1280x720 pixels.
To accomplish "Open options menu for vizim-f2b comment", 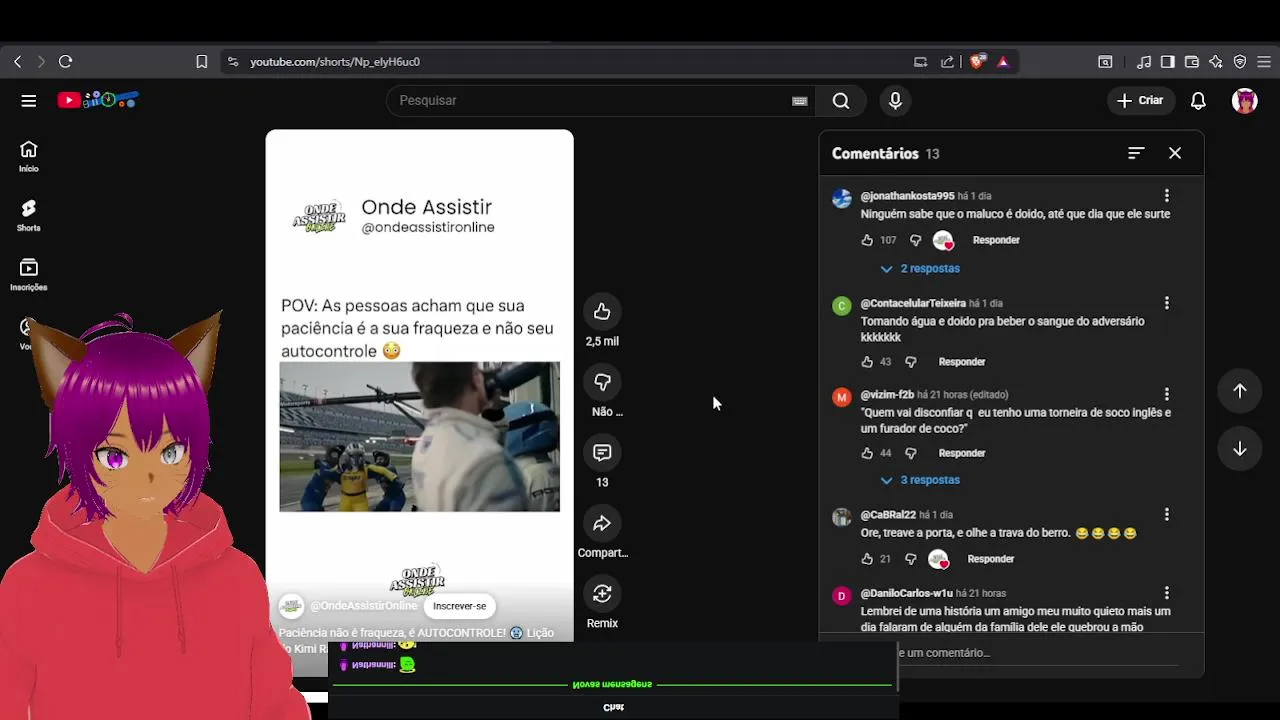I will coord(1166,394).
